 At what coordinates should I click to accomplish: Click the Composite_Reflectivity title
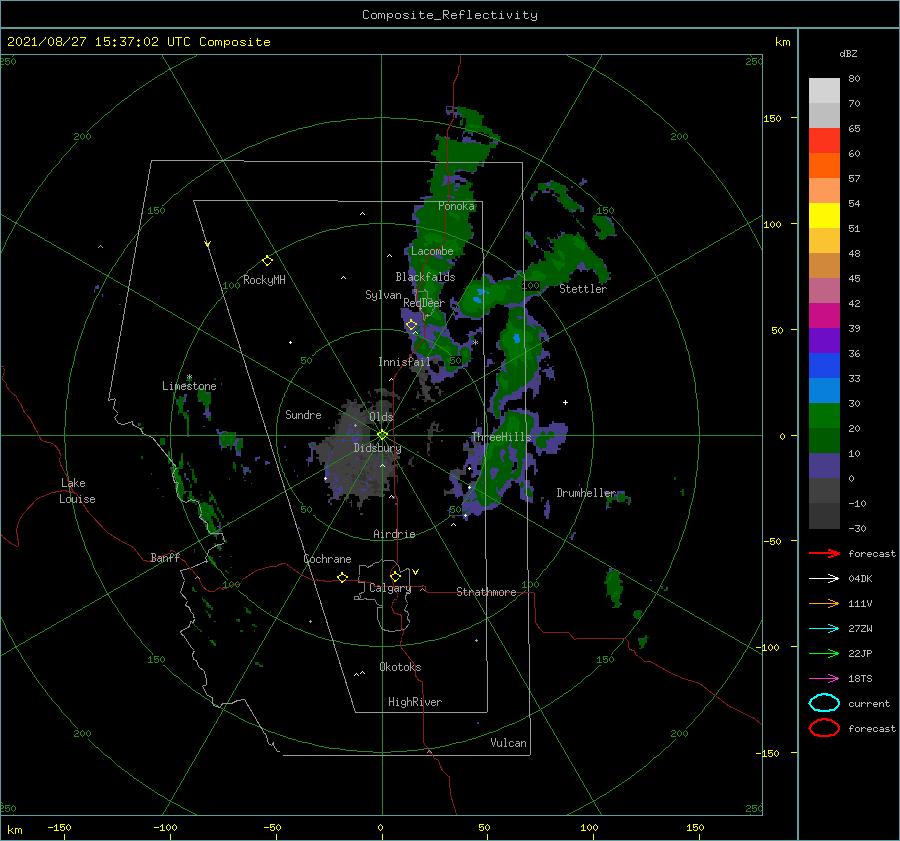(450, 15)
